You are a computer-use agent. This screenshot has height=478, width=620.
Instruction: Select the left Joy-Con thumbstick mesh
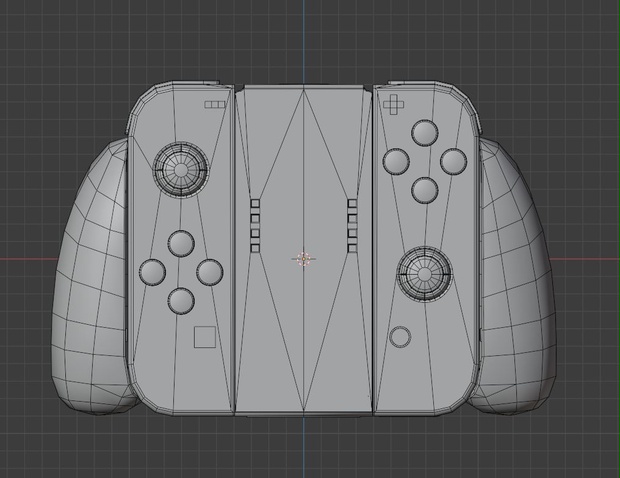click(181, 170)
